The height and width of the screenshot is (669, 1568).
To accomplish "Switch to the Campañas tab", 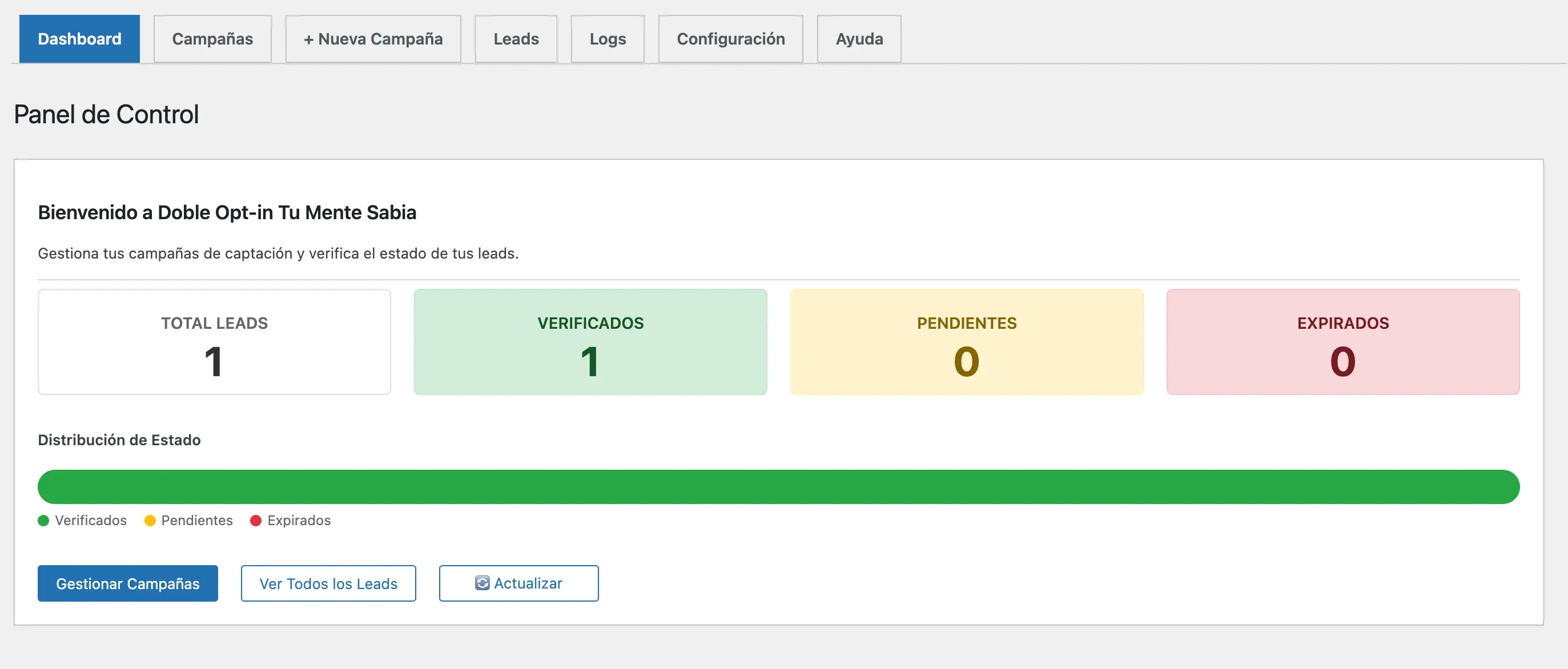I will pyautogui.click(x=212, y=38).
